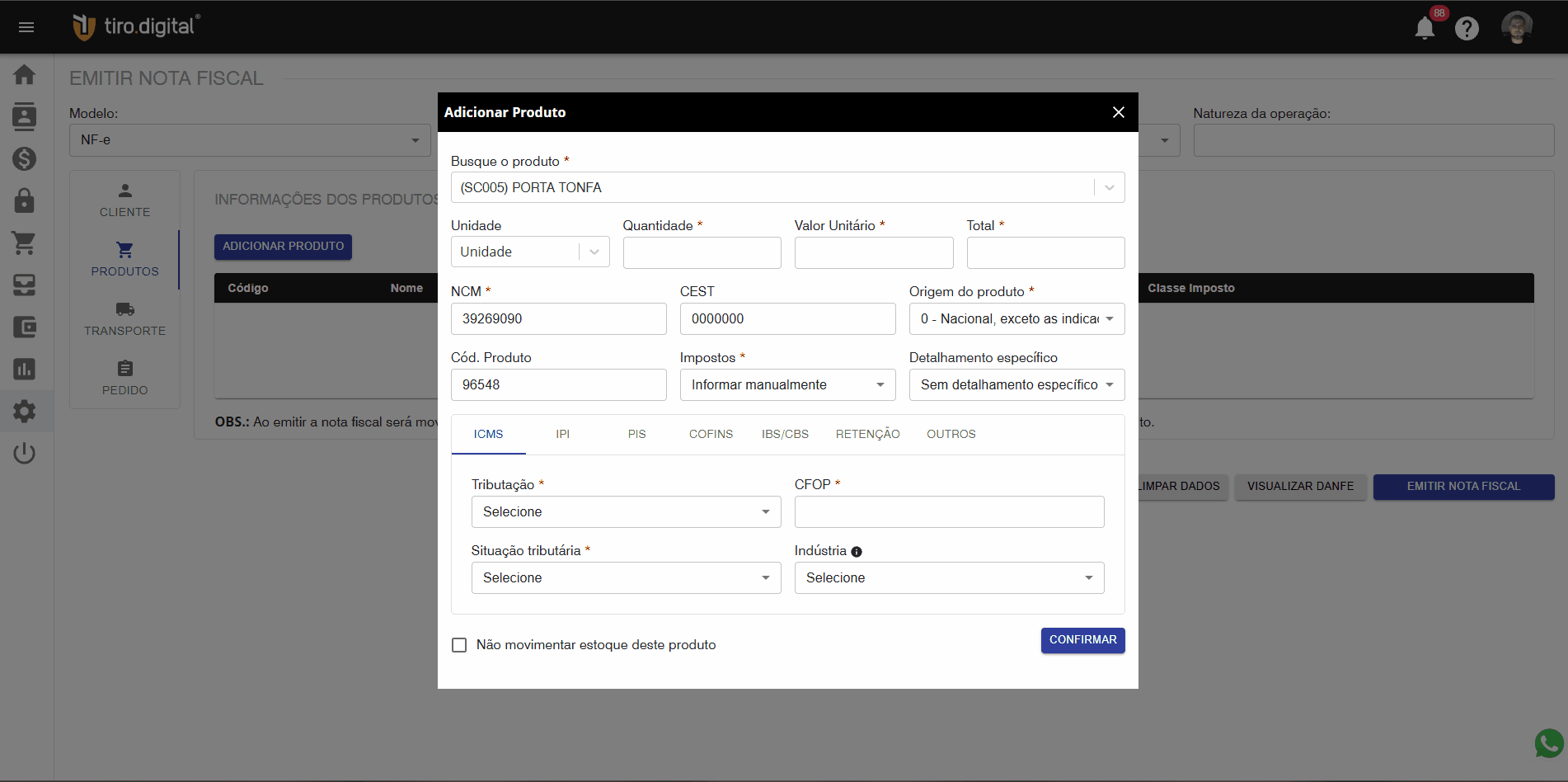Switch to the RETENÇÃO tab
Image resolution: width=1568 pixels, height=782 pixels.
tap(867, 434)
